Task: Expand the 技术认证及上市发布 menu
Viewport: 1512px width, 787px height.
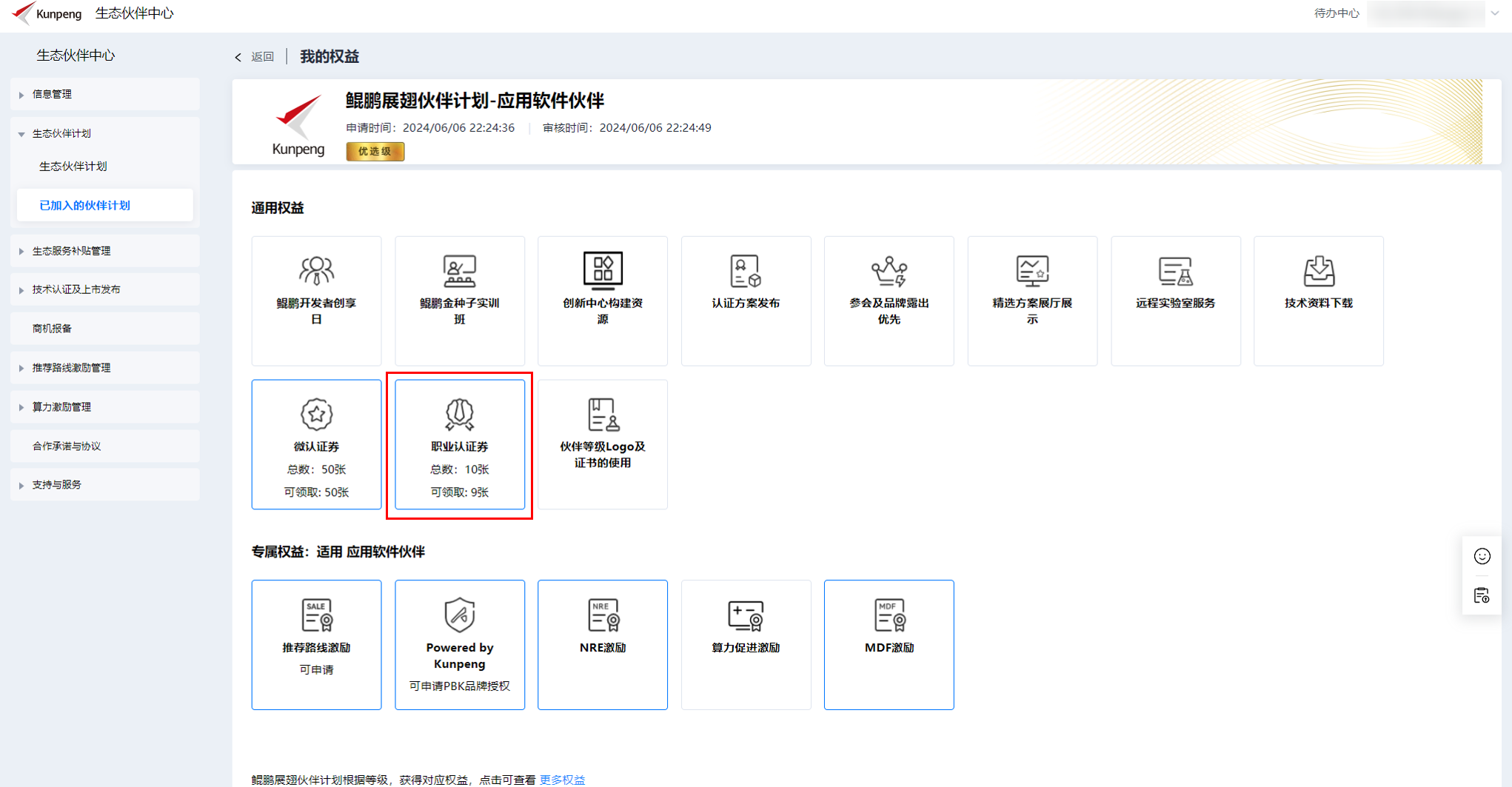Action: tap(105, 289)
